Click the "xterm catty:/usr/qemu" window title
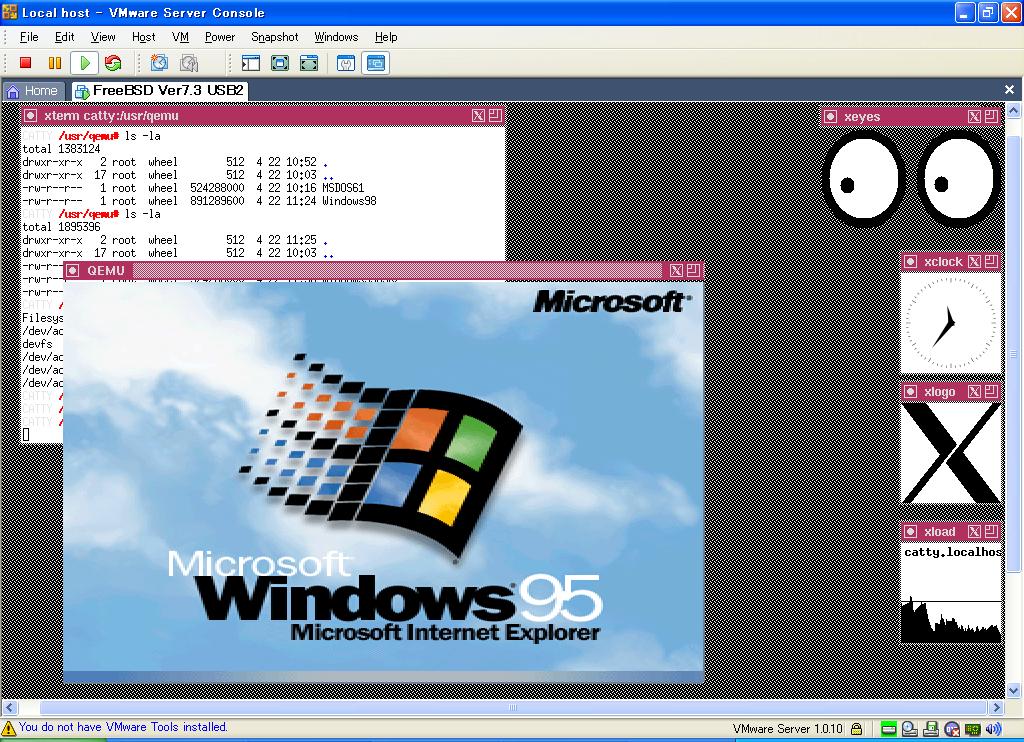 click(x=112, y=116)
